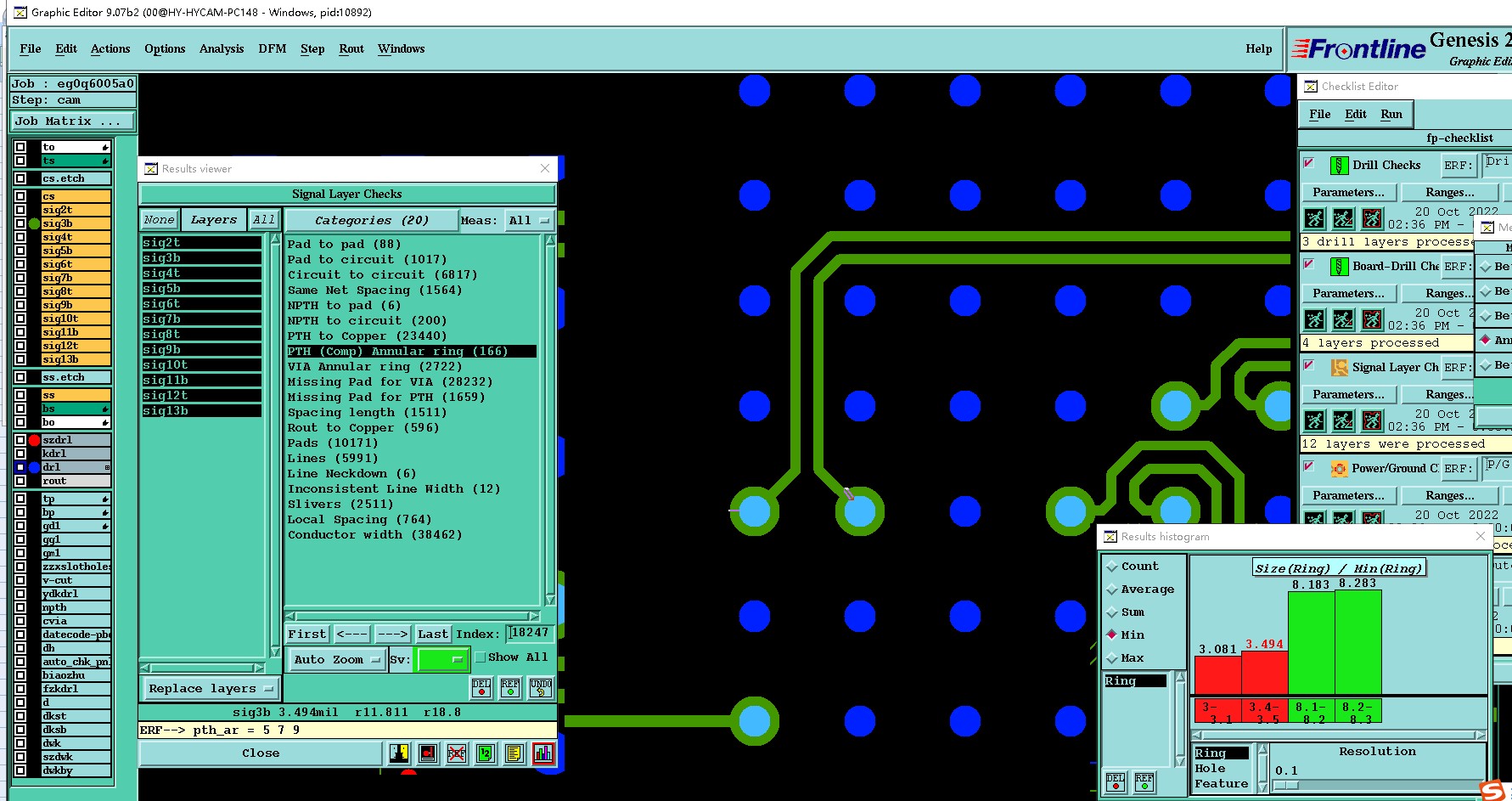
Task: Open the Meas All dropdown
Action: pyautogui.click(x=529, y=221)
